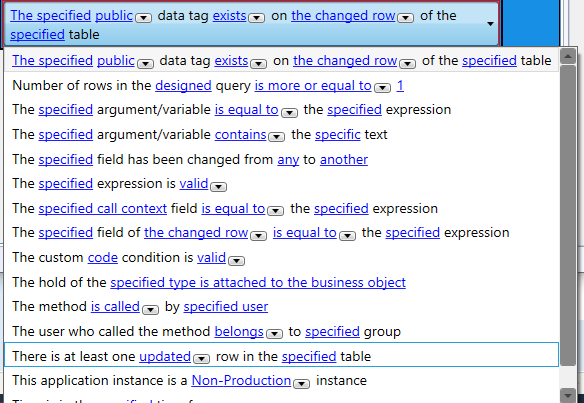Select 'There is at least one updated row' condition
This screenshot has height=403, width=584.
coord(281,355)
